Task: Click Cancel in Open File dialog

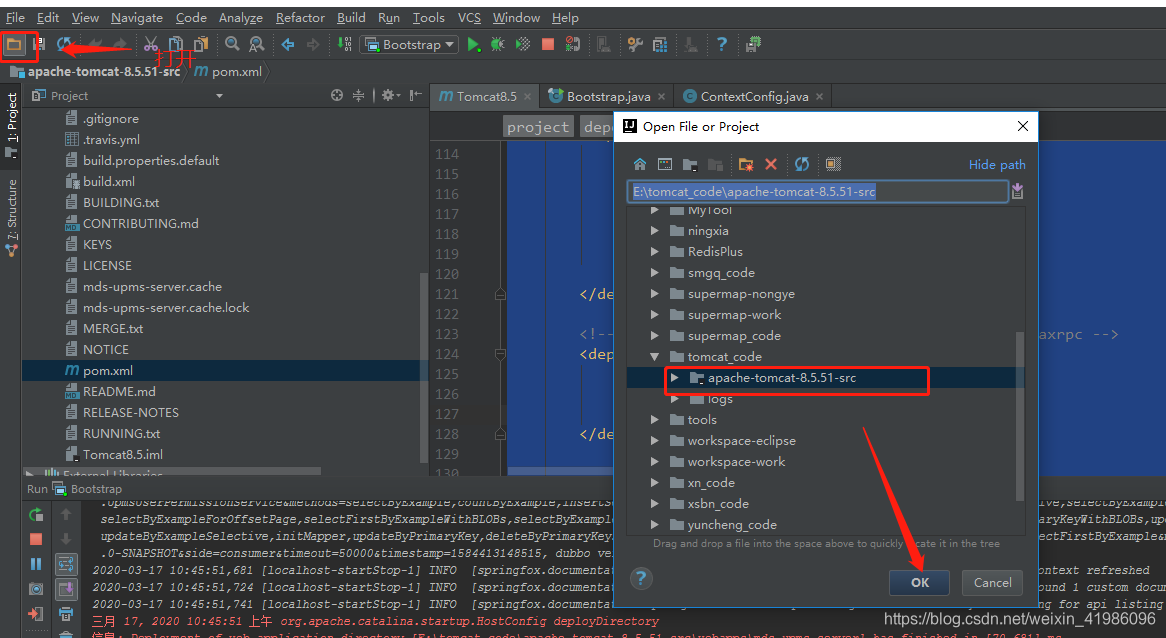Action: tap(993, 583)
